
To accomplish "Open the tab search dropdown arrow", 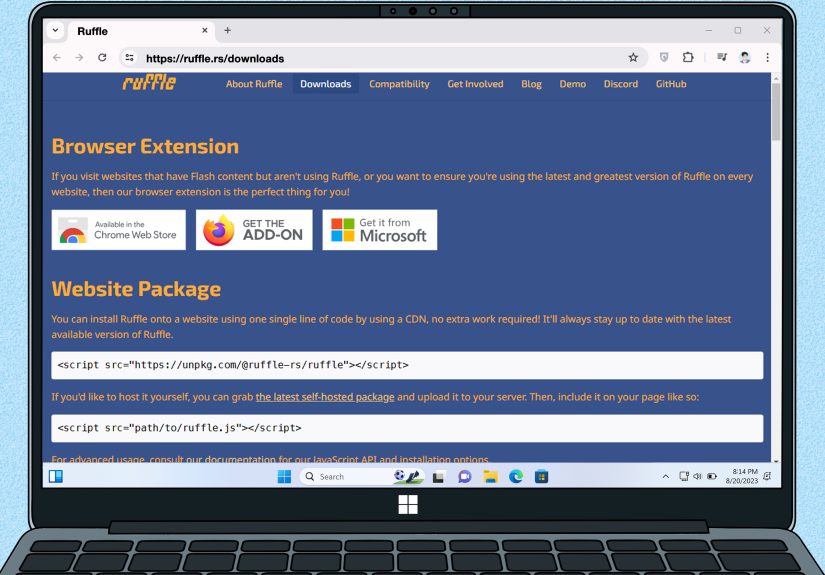I will [55, 31].
